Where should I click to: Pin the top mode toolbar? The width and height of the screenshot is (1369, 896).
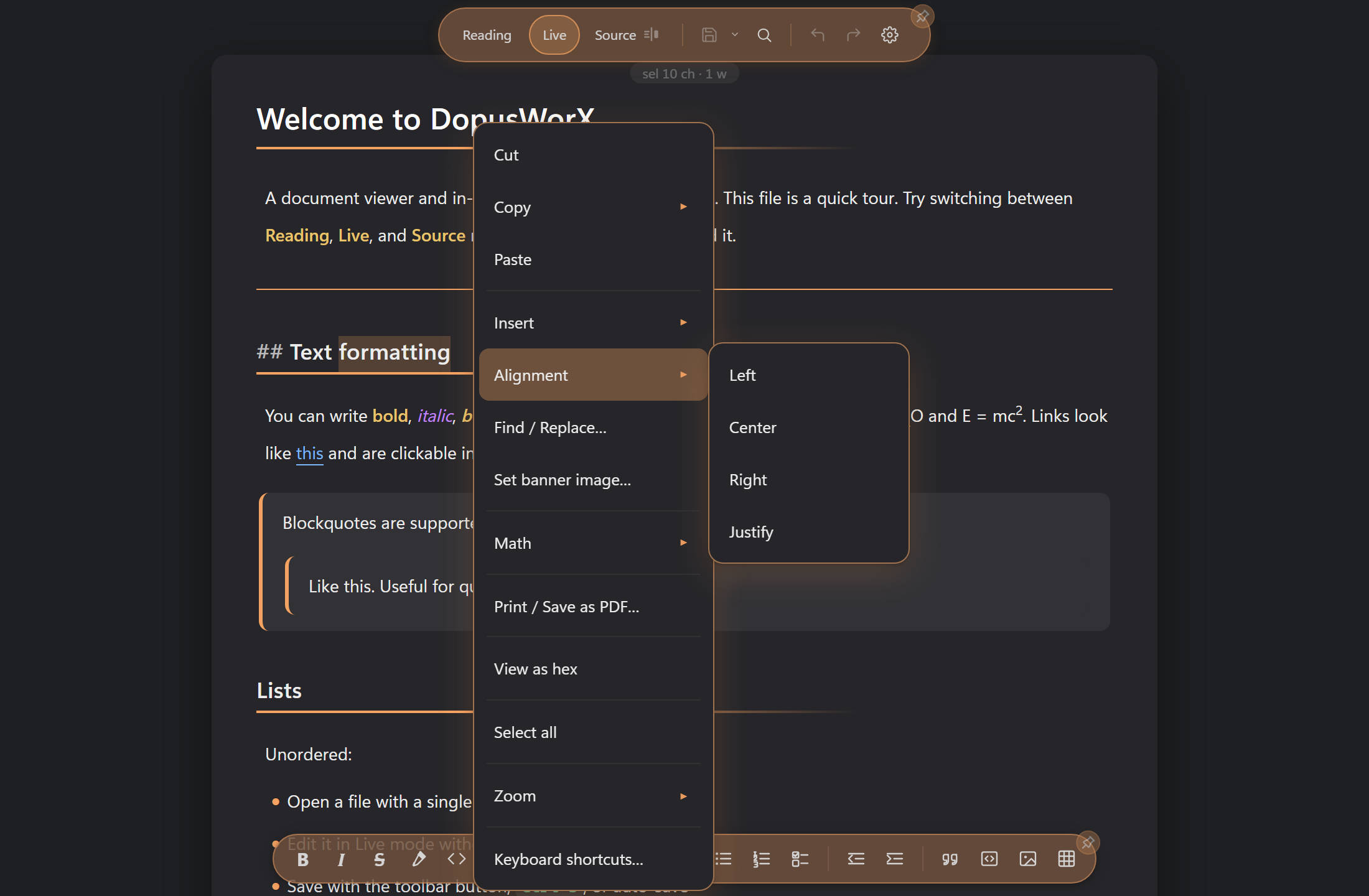coord(922,16)
